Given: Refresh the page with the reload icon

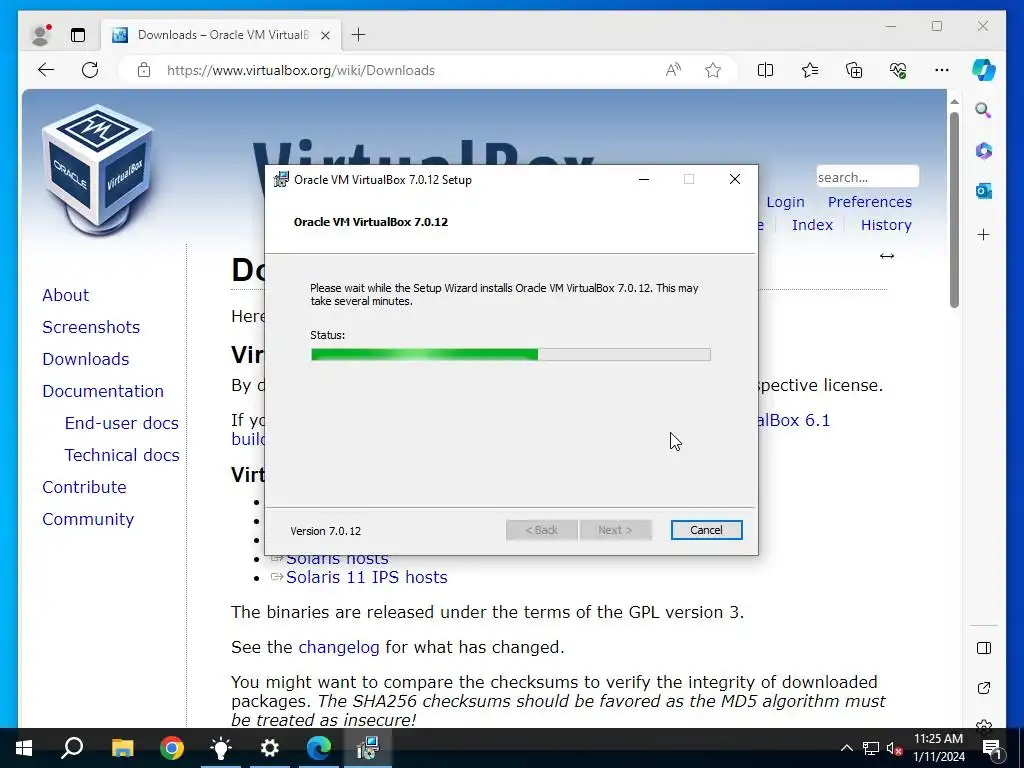Looking at the screenshot, I should tap(90, 70).
